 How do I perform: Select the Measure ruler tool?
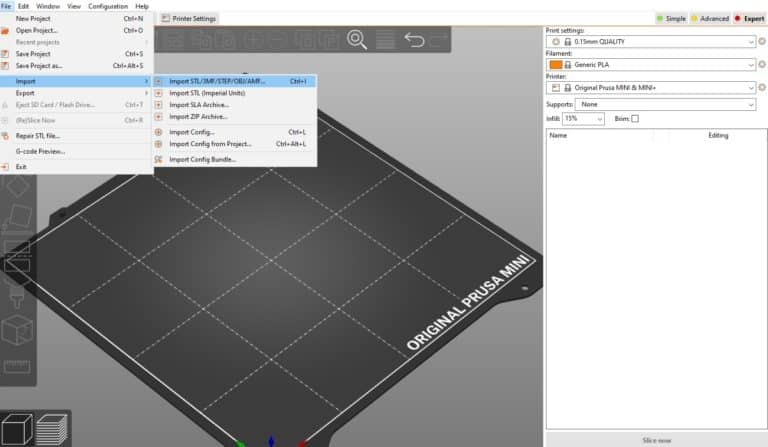coord(17,366)
